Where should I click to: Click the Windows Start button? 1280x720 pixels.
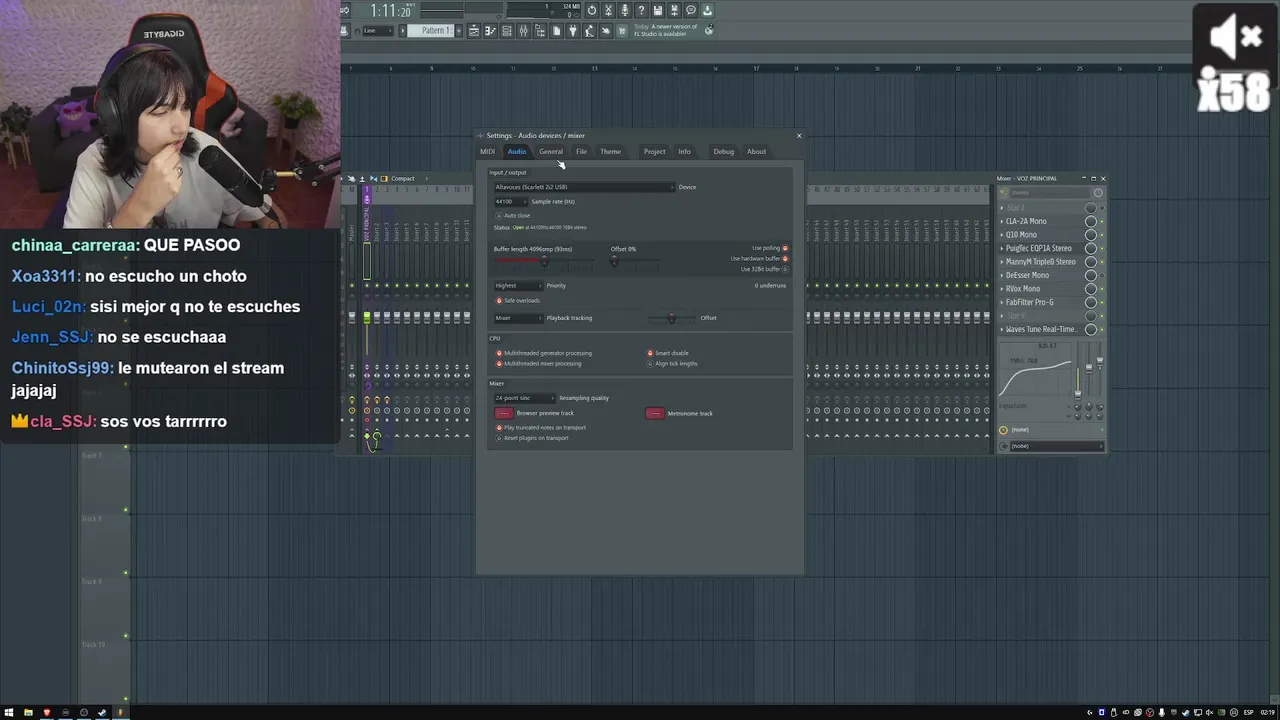pyautogui.click(x=9, y=713)
